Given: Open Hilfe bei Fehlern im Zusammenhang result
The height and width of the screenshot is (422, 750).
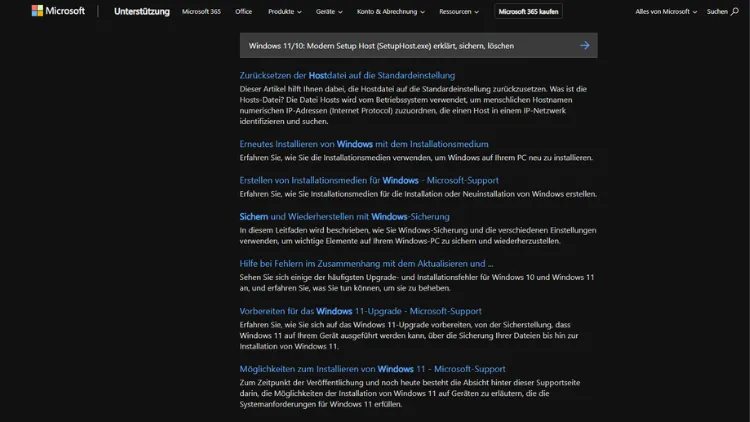Looking at the screenshot, I should tap(366, 264).
